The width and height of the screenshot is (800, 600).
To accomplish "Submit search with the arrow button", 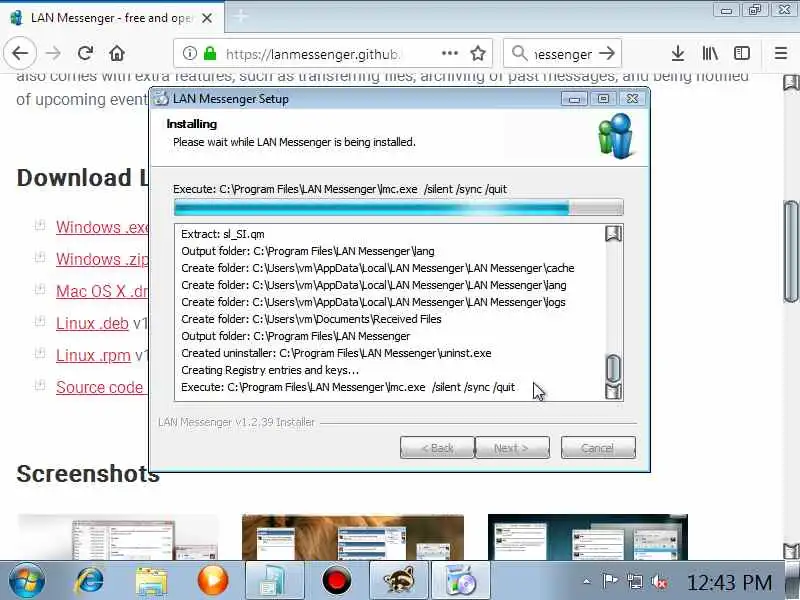I will coord(607,53).
